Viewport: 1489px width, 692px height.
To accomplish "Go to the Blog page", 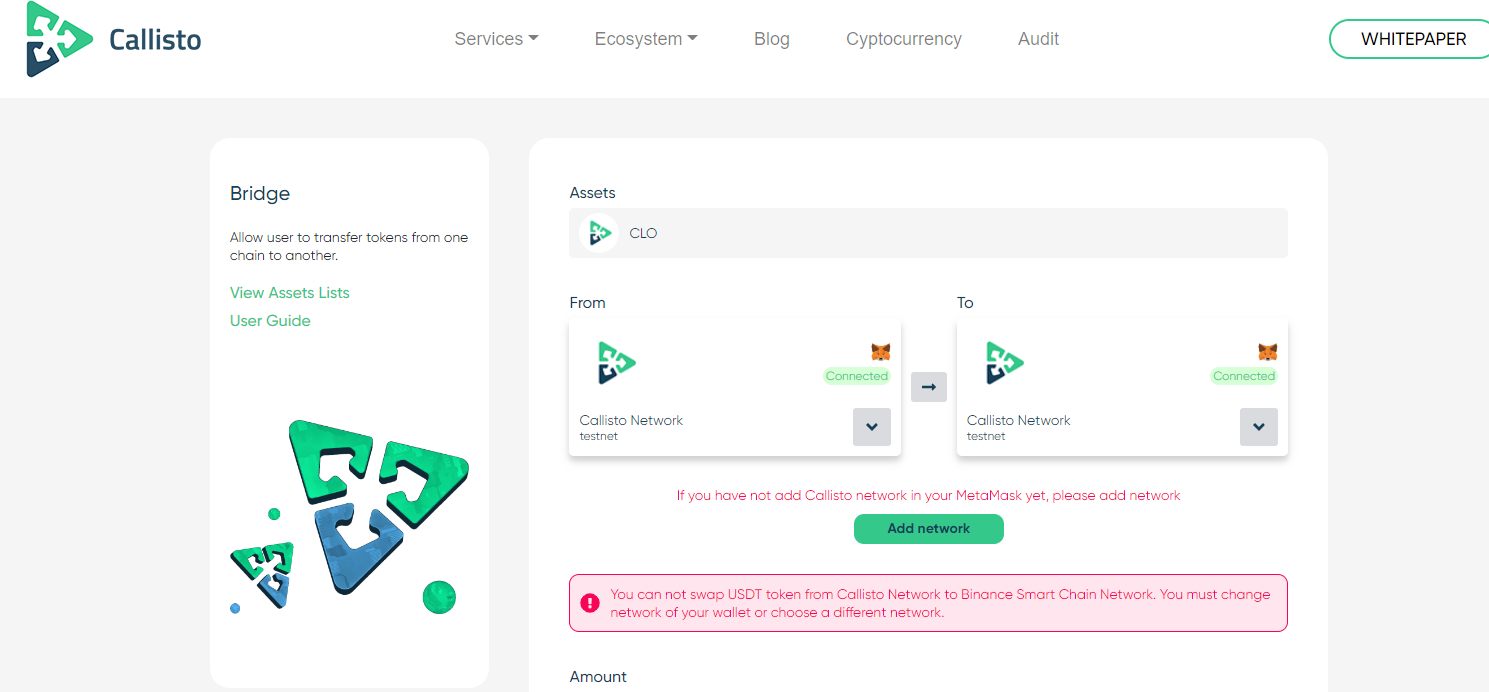I will (x=772, y=39).
